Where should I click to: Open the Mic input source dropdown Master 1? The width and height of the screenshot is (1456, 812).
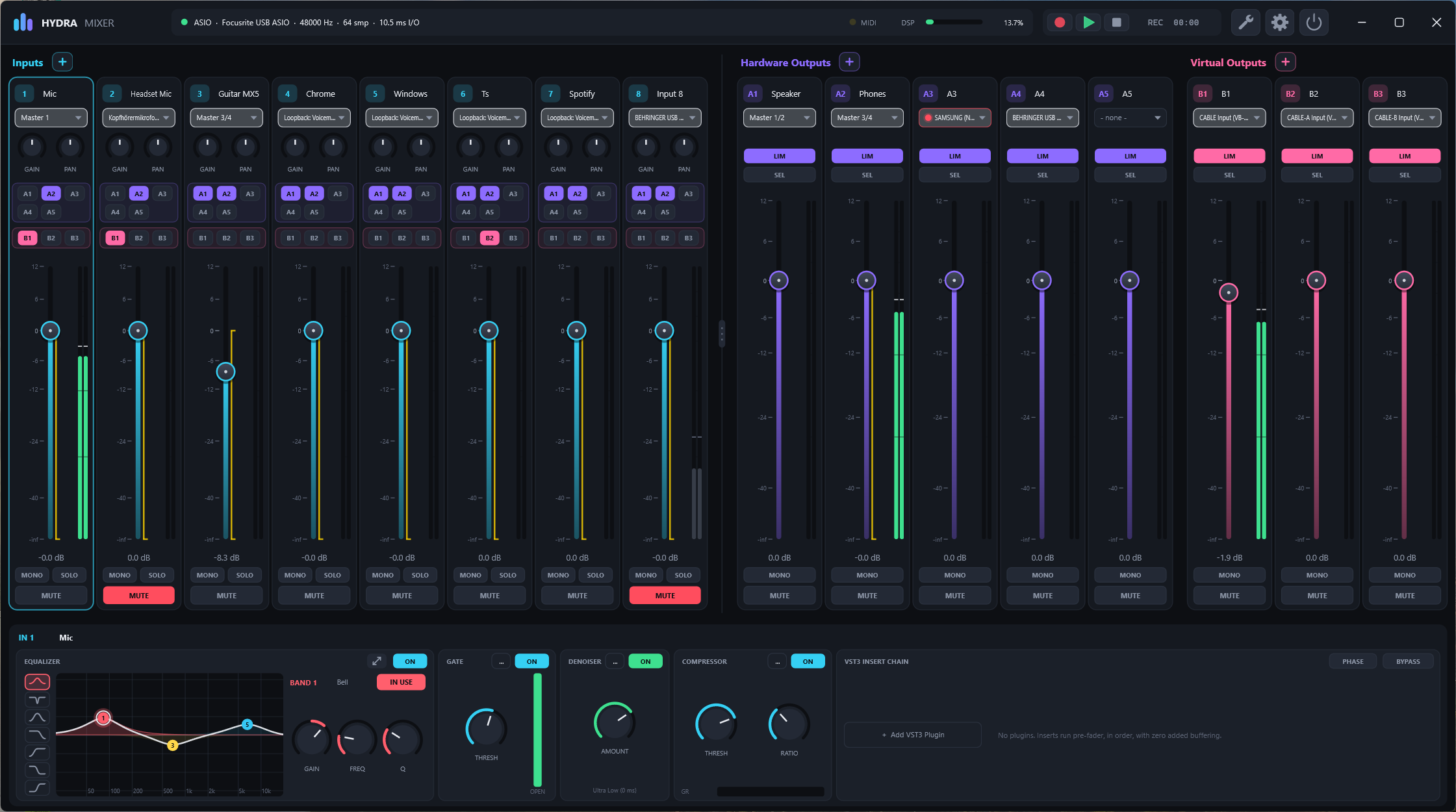point(51,118)
